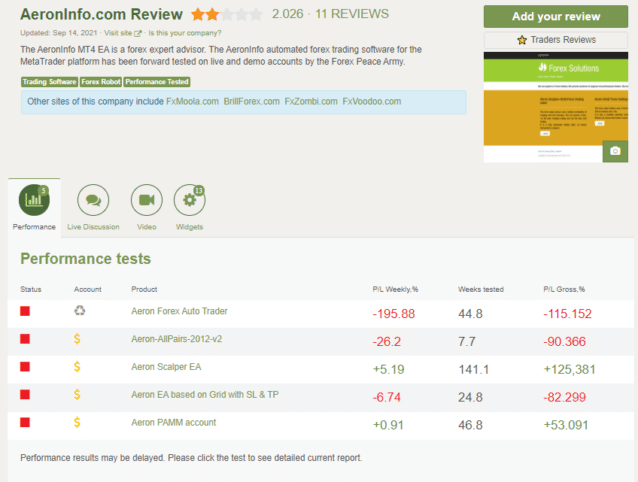Click the 11 REVIEWS count text

(x=352, y=14)
